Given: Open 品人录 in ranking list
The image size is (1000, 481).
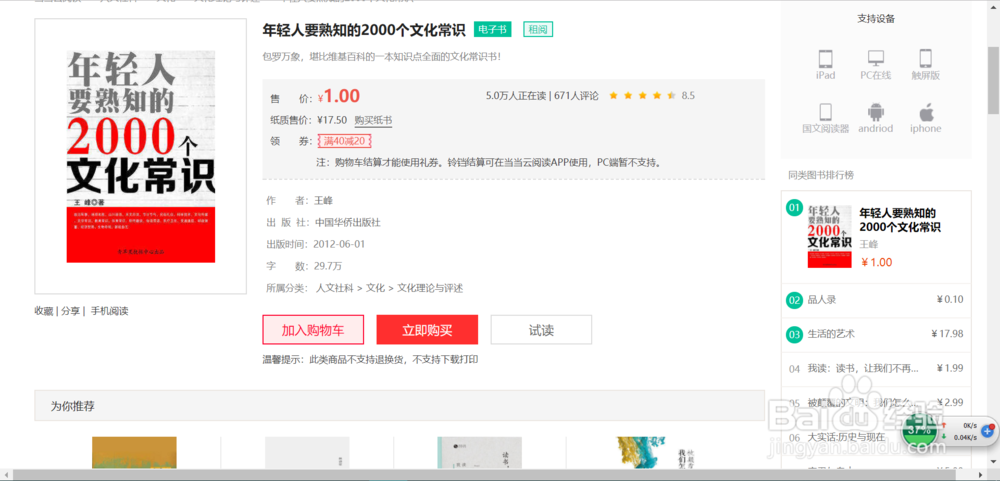Looking at the screenshot, I should coord(821,300).
